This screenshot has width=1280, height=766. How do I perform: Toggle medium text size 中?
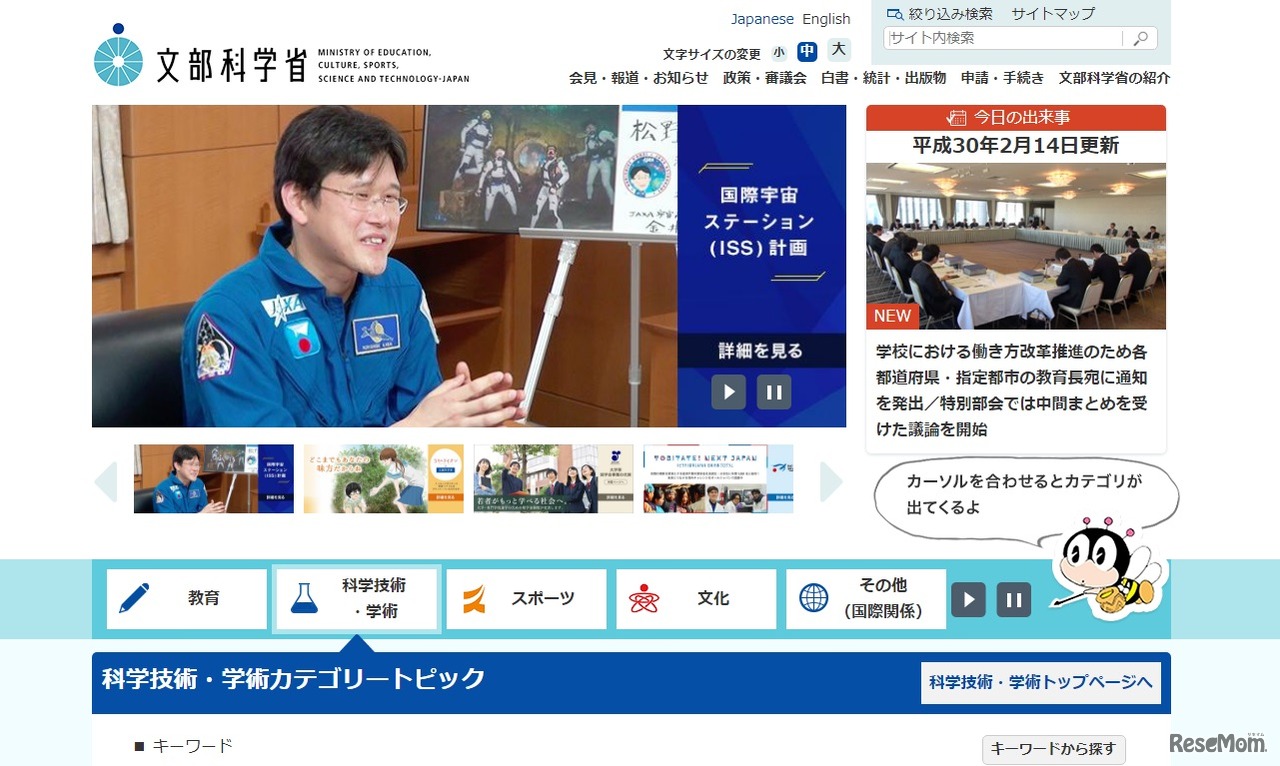point(807,50)
